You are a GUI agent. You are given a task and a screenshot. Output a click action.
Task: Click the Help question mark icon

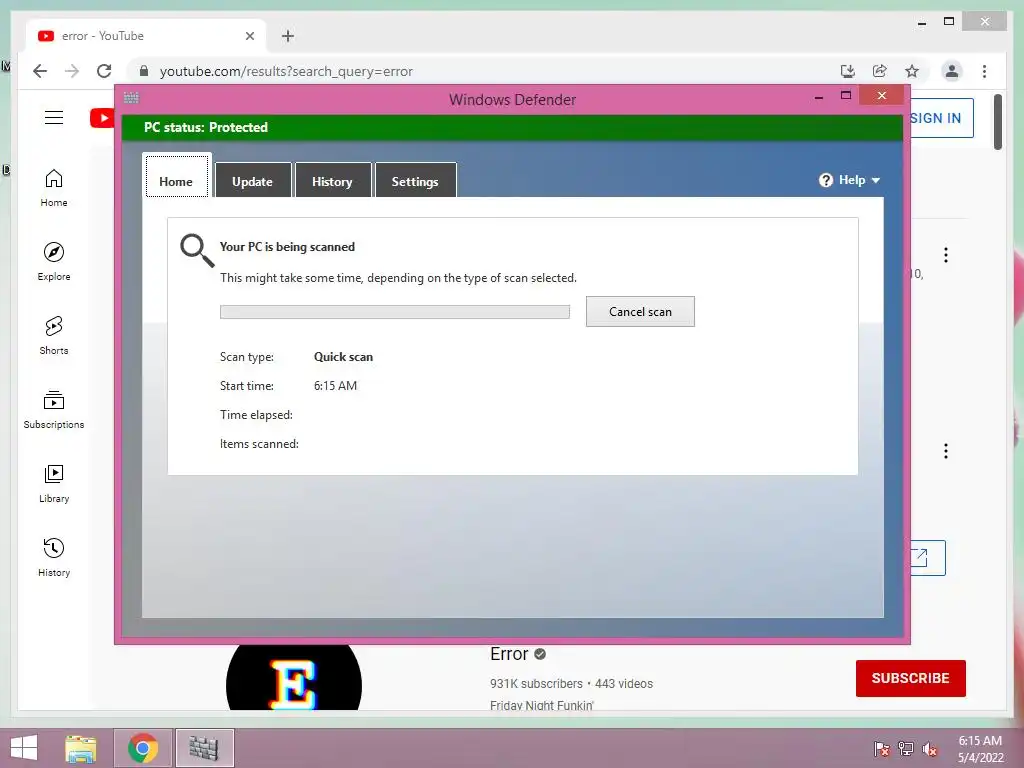click(x=825, y=180)
